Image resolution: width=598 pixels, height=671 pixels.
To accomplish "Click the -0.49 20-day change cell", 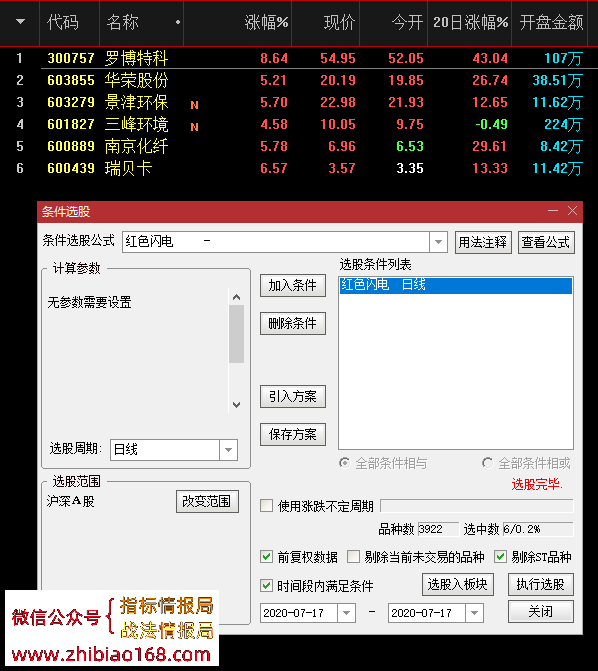I will click(491, 124).
